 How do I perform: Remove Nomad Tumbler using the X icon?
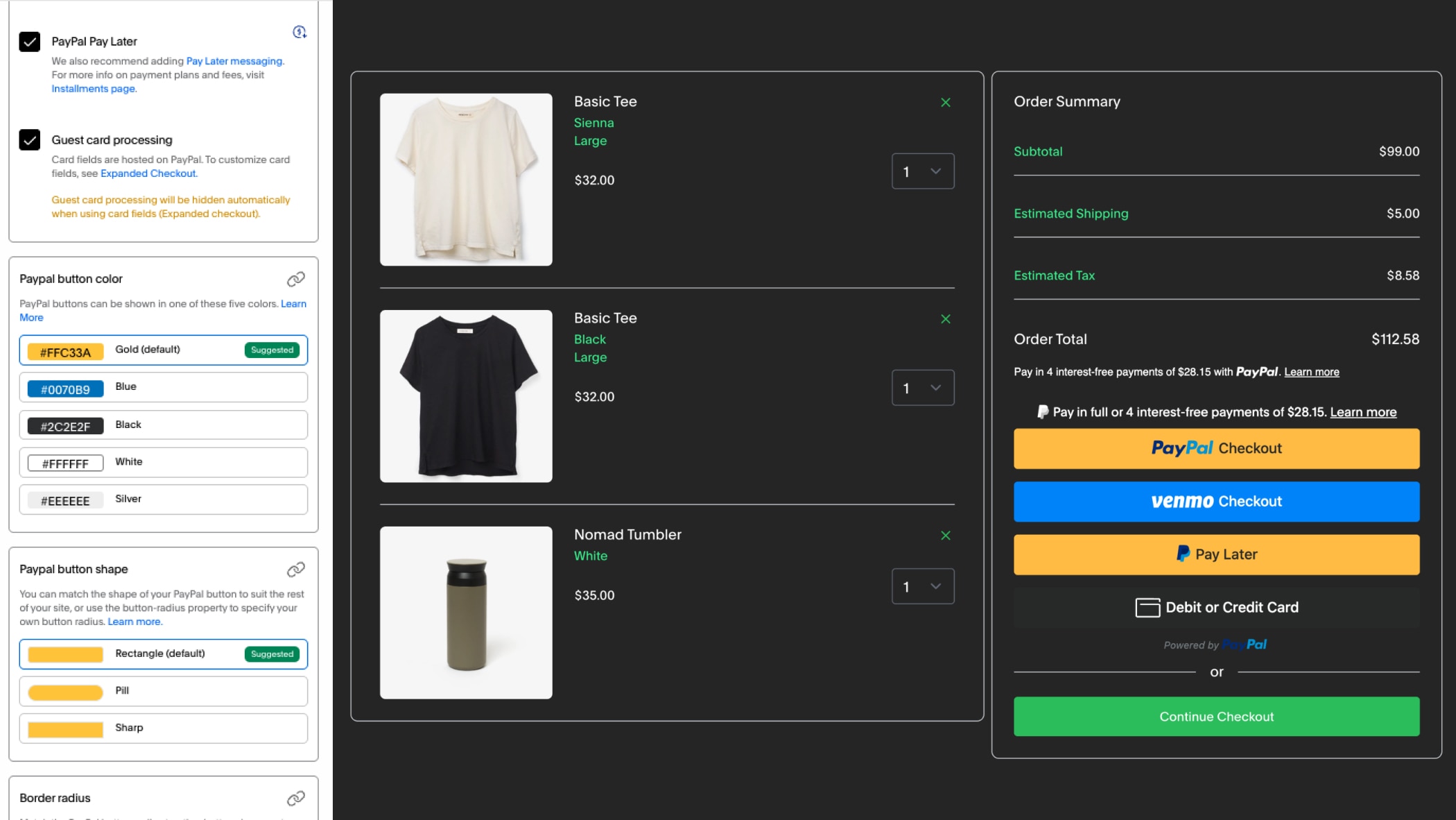point(945,536)
